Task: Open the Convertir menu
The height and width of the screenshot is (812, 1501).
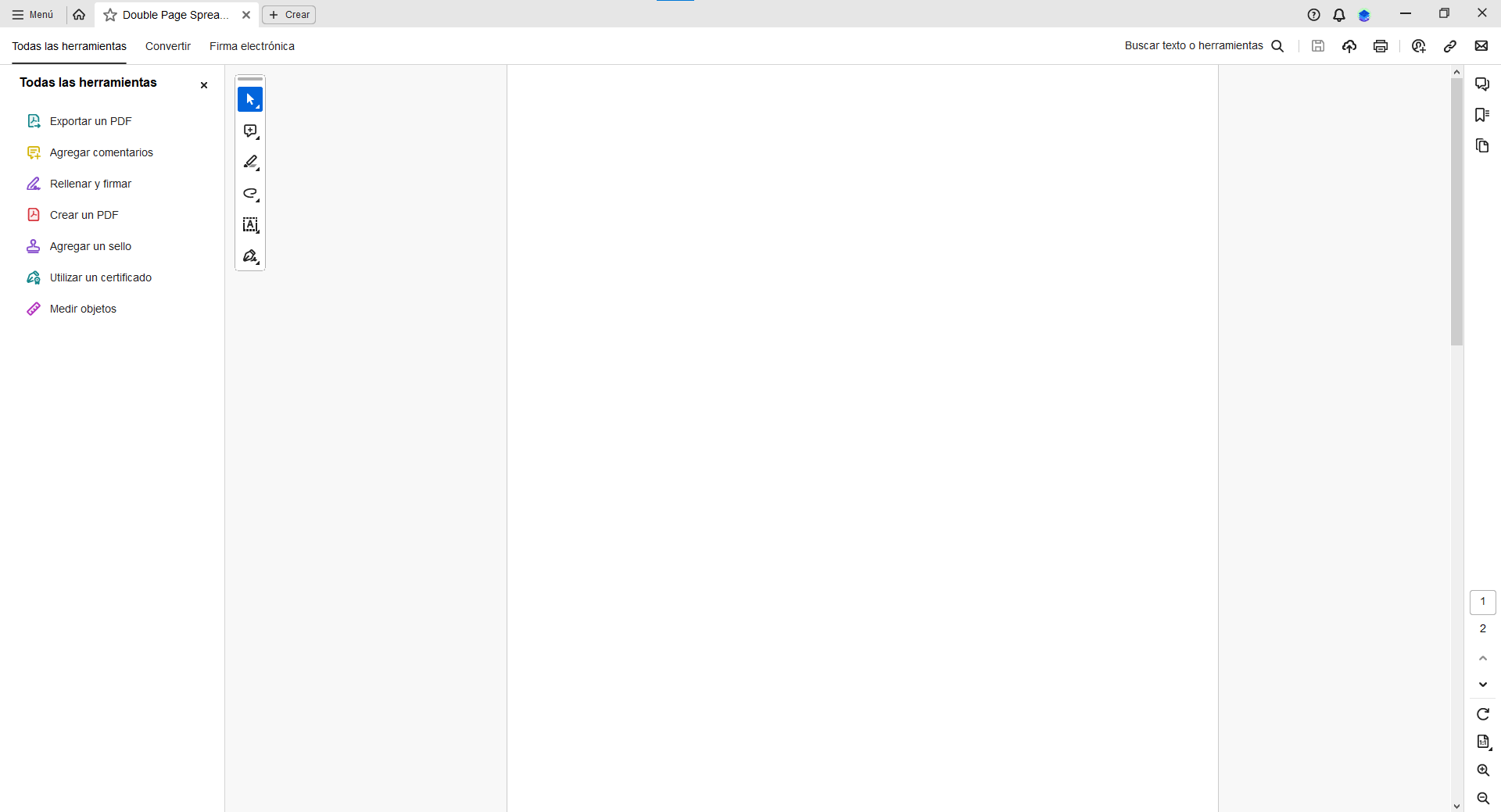Action: (x=167, y=46)
